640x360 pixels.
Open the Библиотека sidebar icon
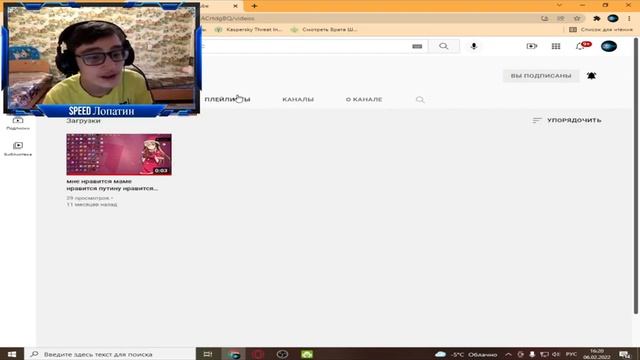[18, 149]
